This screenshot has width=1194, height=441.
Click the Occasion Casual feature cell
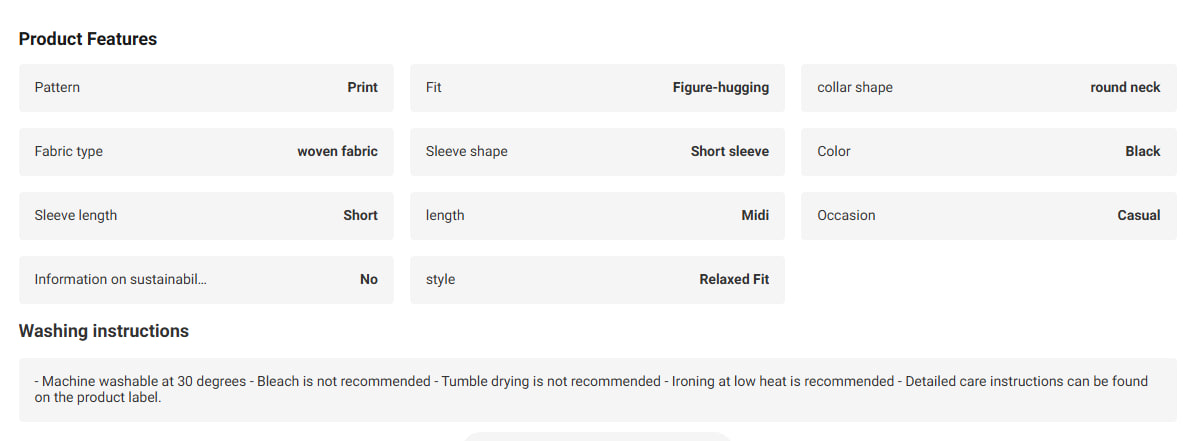[988, 216]
